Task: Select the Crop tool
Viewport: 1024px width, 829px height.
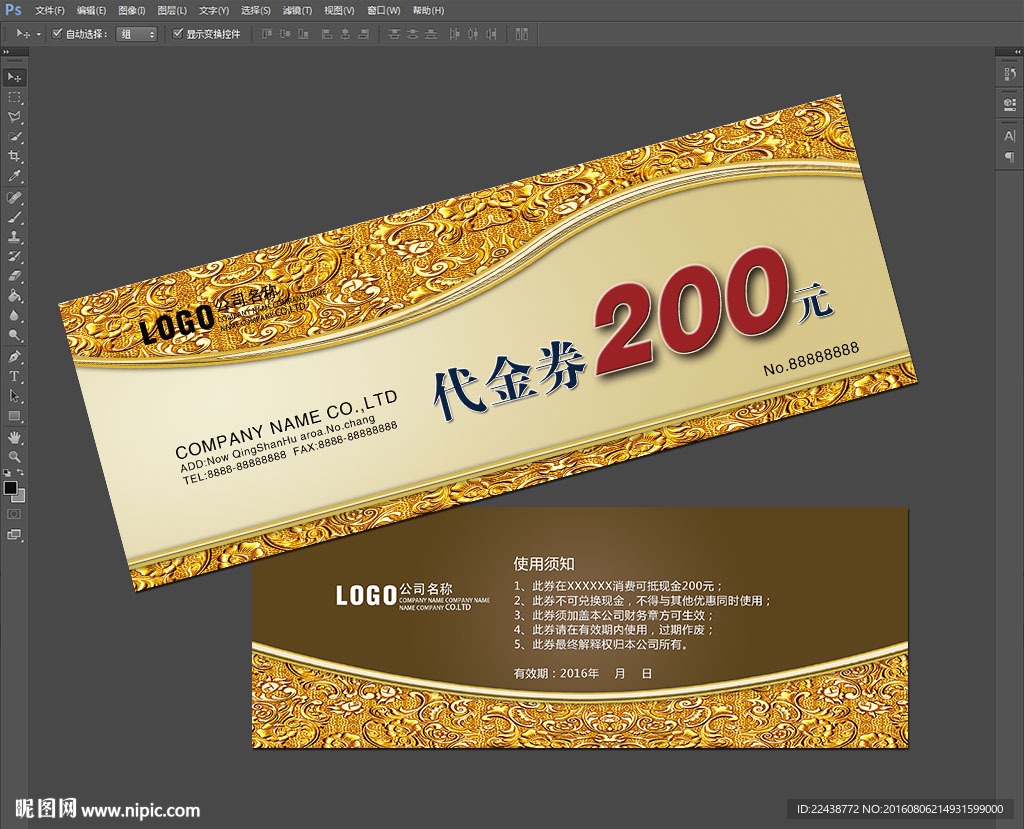Action: [14, 156]
